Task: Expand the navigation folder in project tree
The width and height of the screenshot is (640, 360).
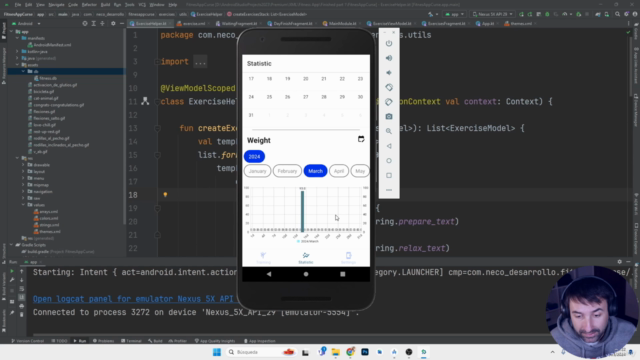Action: tap(24, 191)
